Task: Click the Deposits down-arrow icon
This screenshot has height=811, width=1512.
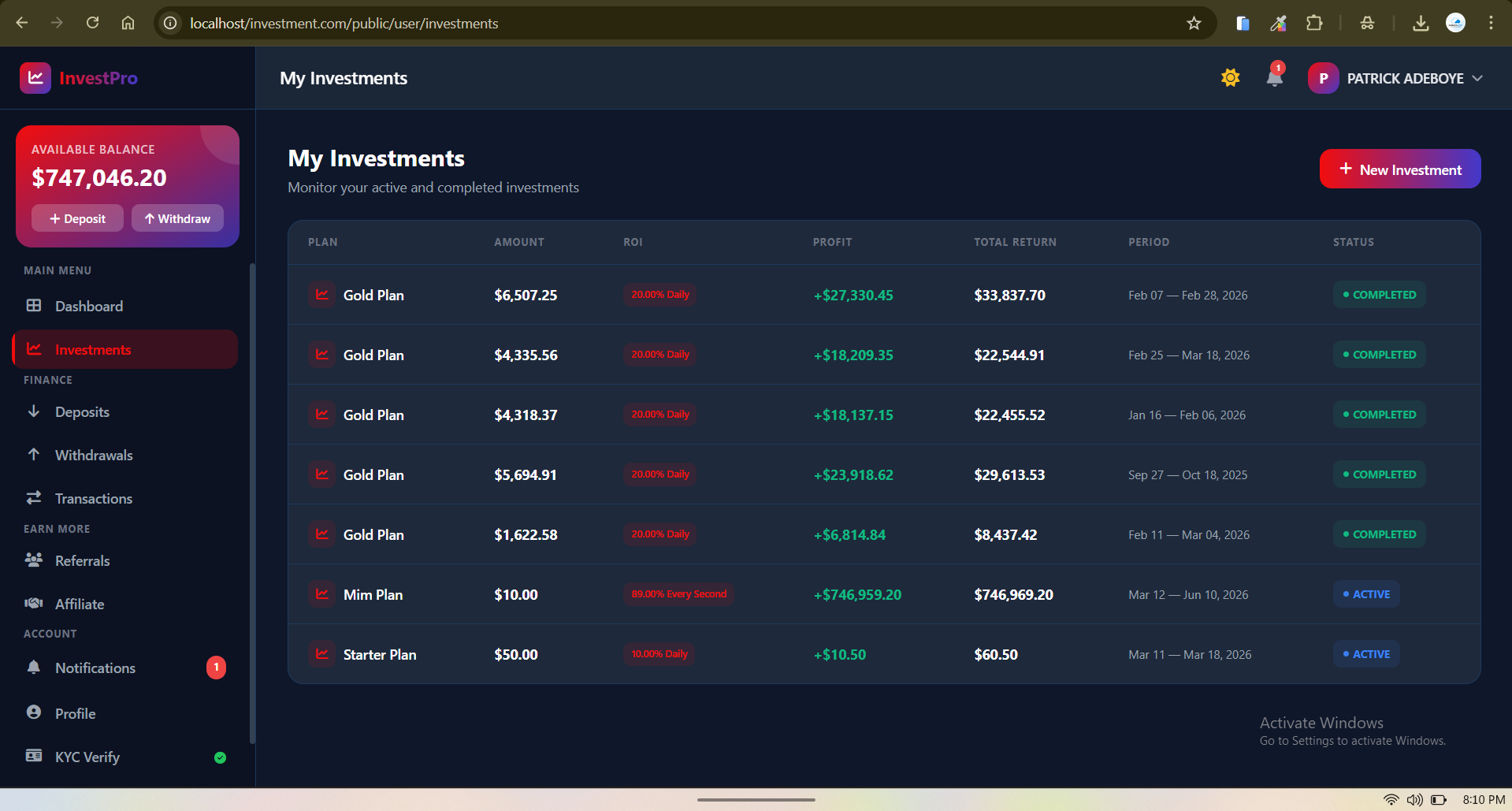Action: [33, 411]
